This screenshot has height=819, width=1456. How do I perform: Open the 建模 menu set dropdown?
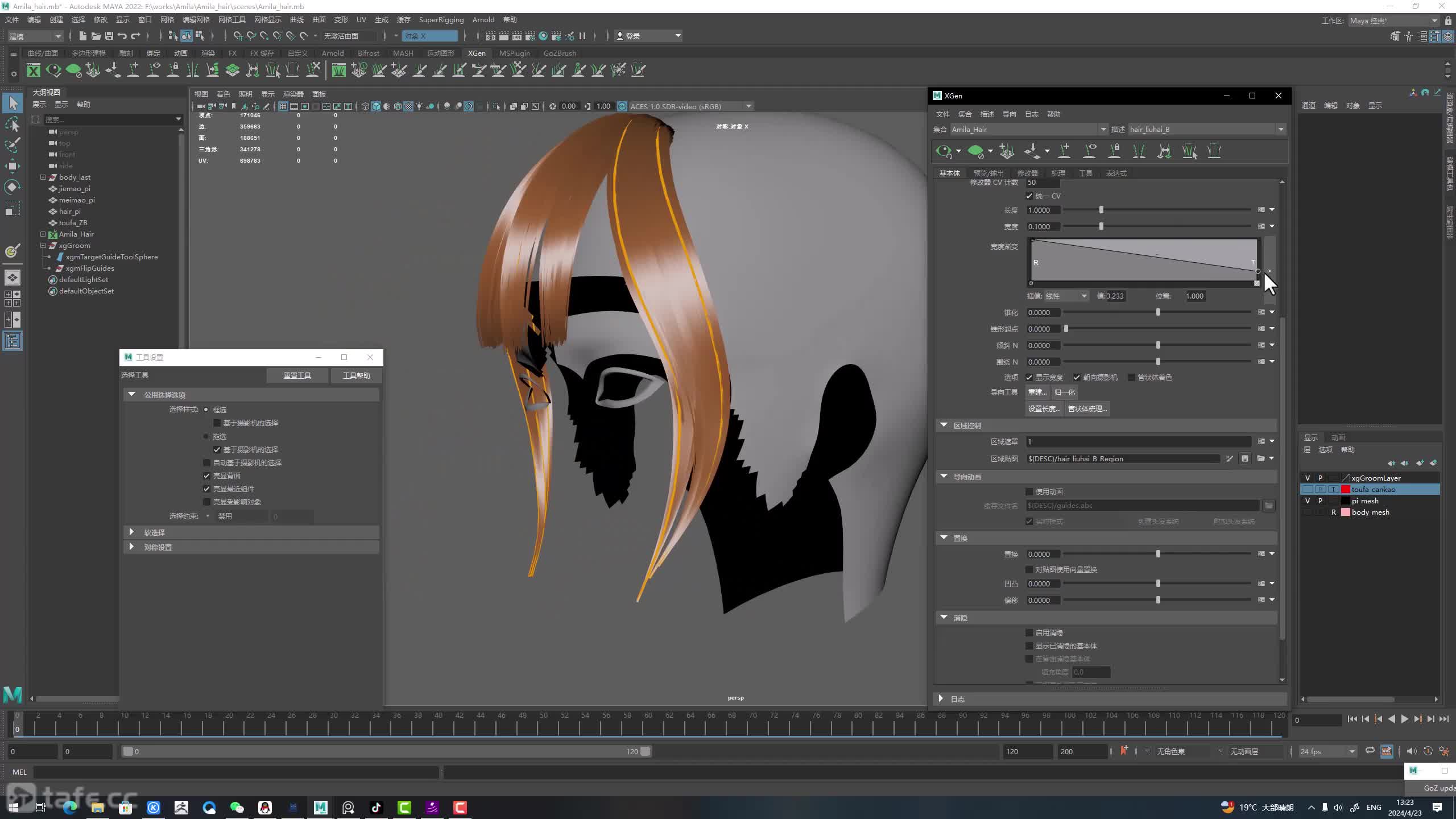(x=35, y=36)
